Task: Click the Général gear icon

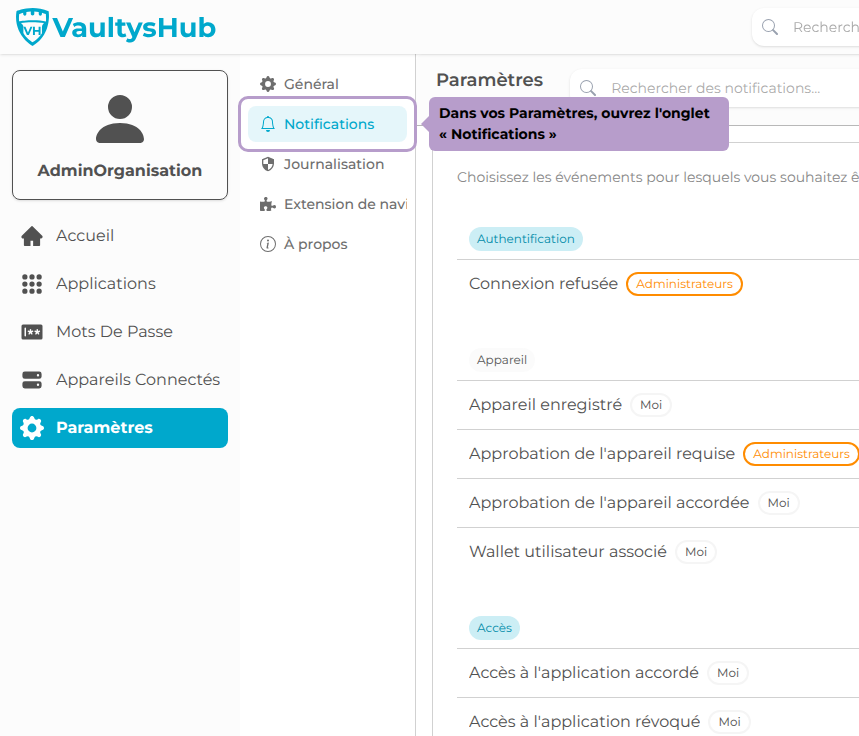Action: [268, 84]
